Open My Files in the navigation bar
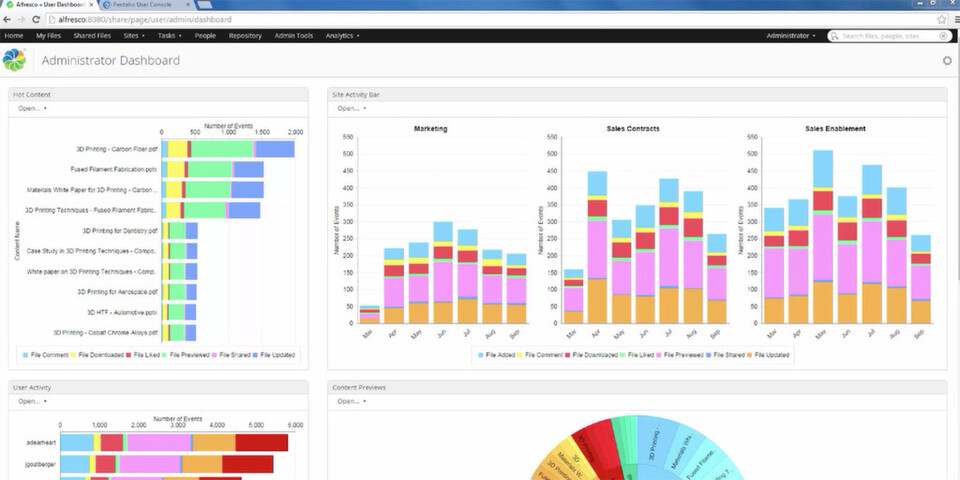Image resolution: width=960 pixels, height=480 pixels. tap(48, 36)
